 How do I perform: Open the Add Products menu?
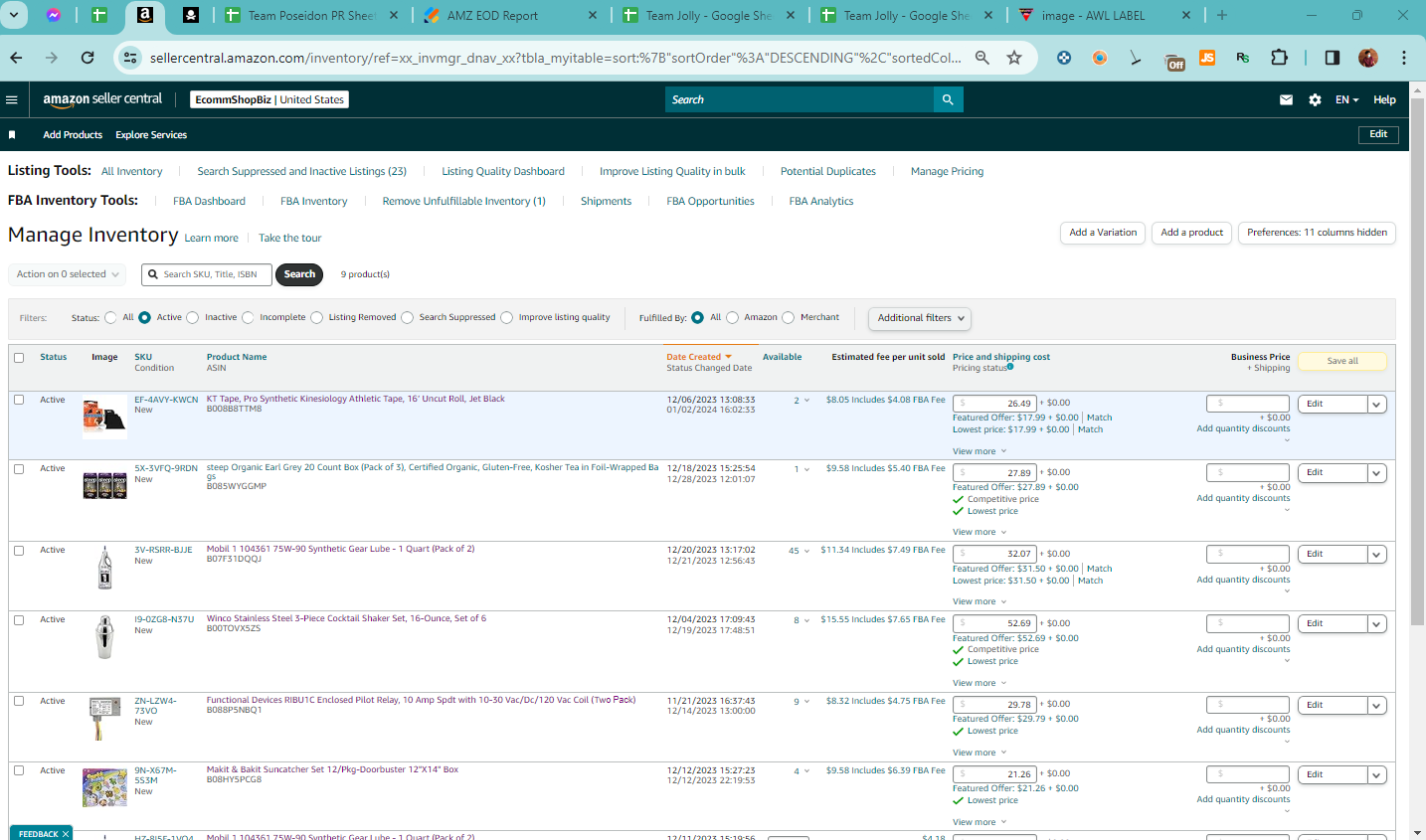coord(73,135)
